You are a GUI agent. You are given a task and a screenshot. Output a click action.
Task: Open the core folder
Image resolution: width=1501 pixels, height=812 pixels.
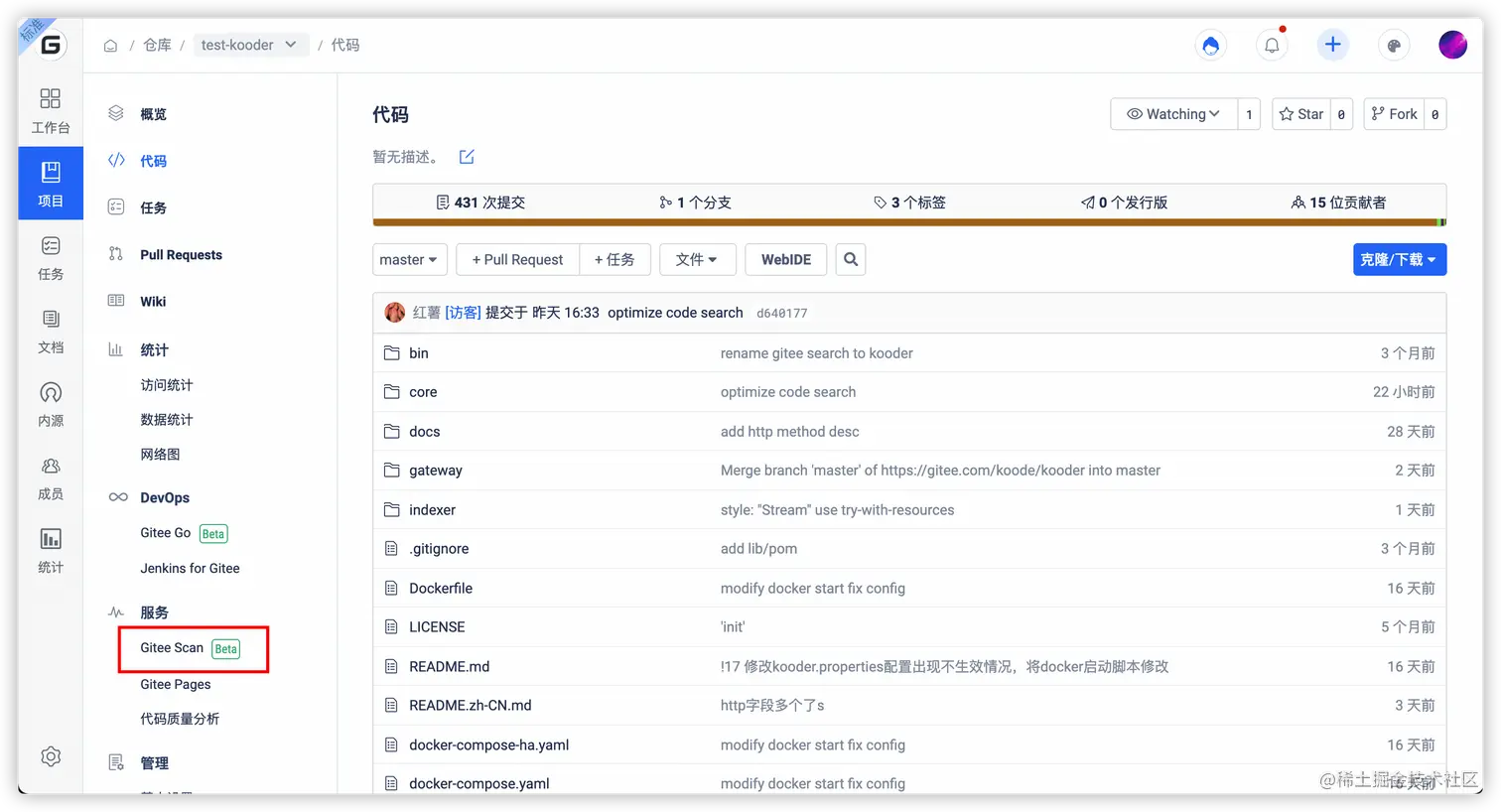point(423,392)
